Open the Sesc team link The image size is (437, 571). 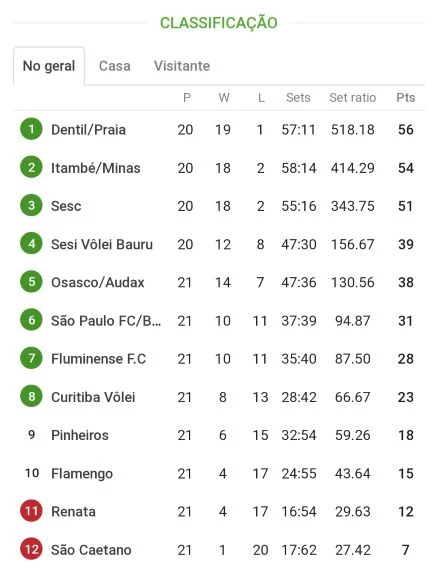66,206
